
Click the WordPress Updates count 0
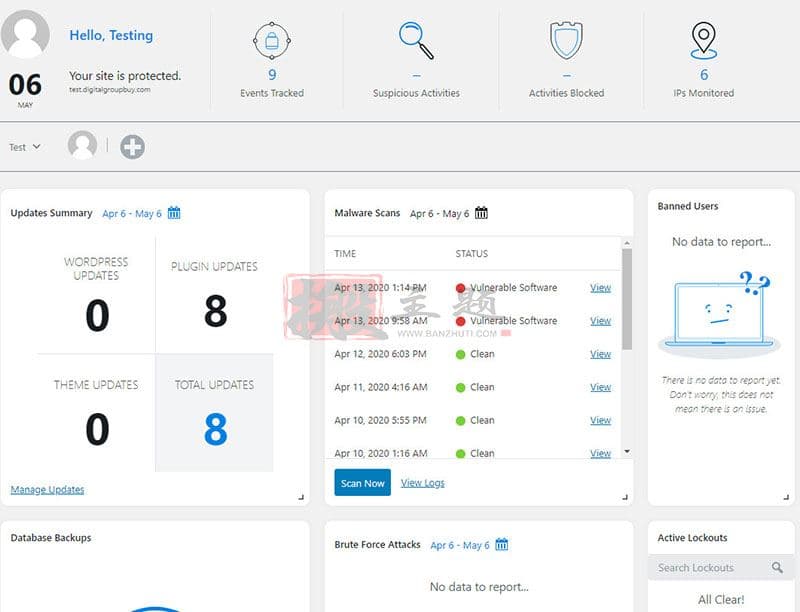(97, 315)
